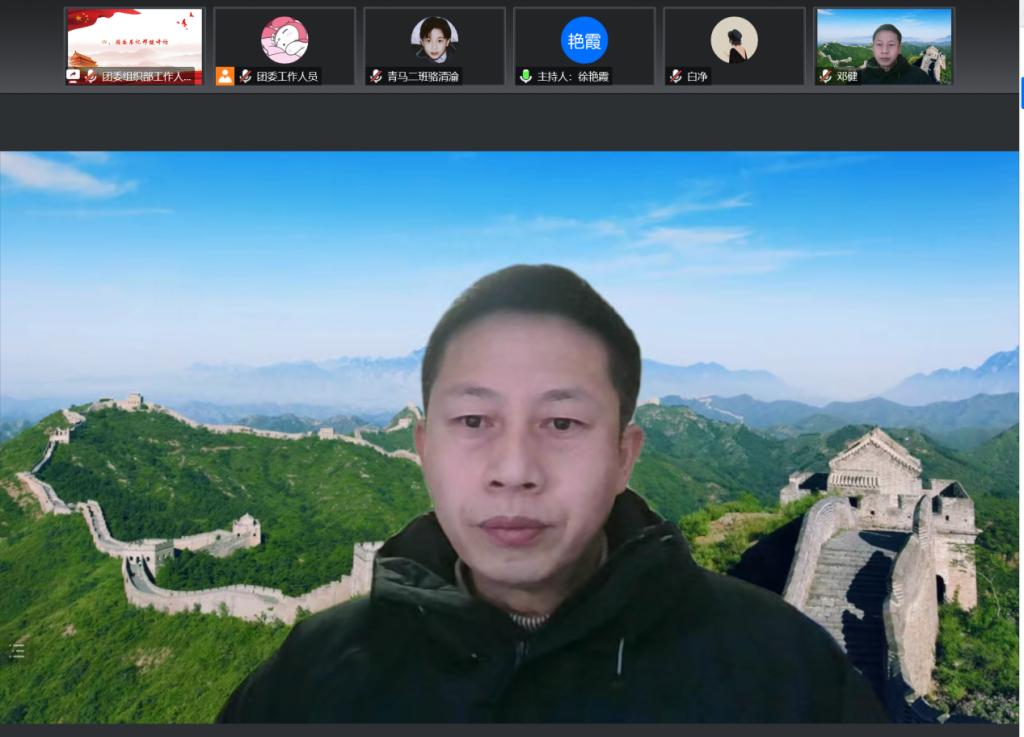Click muted microphone icon next to 邓健
The image size is (1024, 737).
(x=826, y=76)
